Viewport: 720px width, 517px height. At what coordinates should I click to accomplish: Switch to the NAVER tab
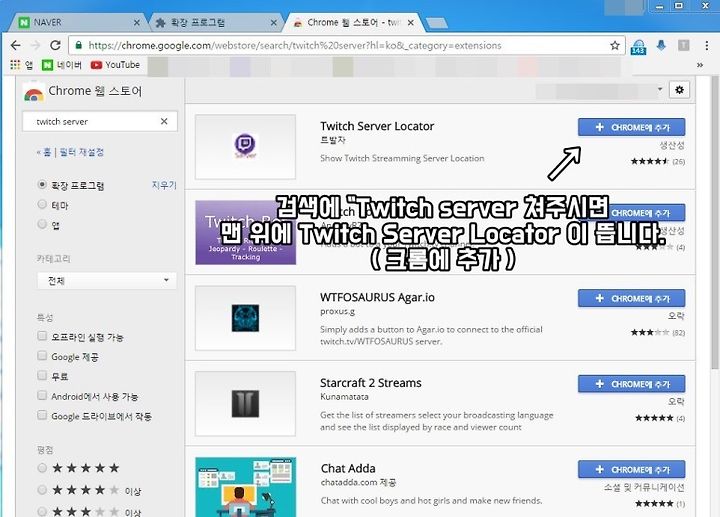click(x=79, y=22)
